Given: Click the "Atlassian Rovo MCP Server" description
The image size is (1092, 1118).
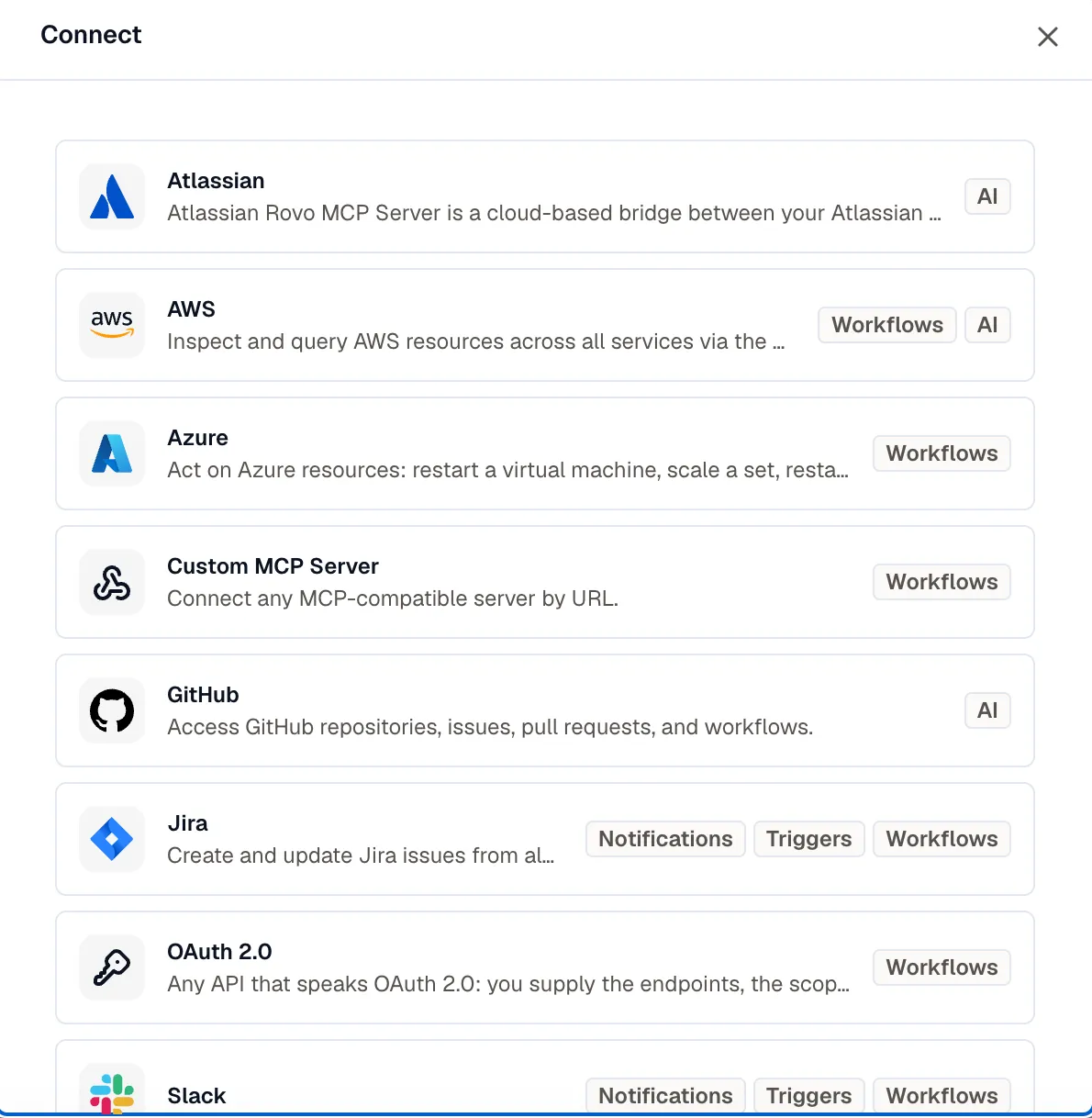Looking at the screenshot, I should (554, 213).
